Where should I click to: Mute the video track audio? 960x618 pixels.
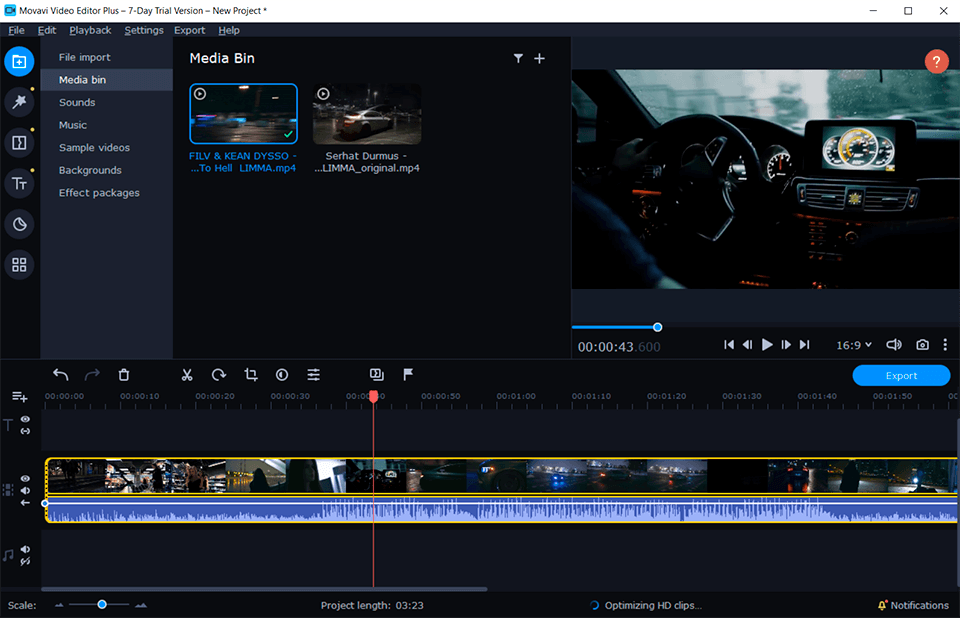23,490
